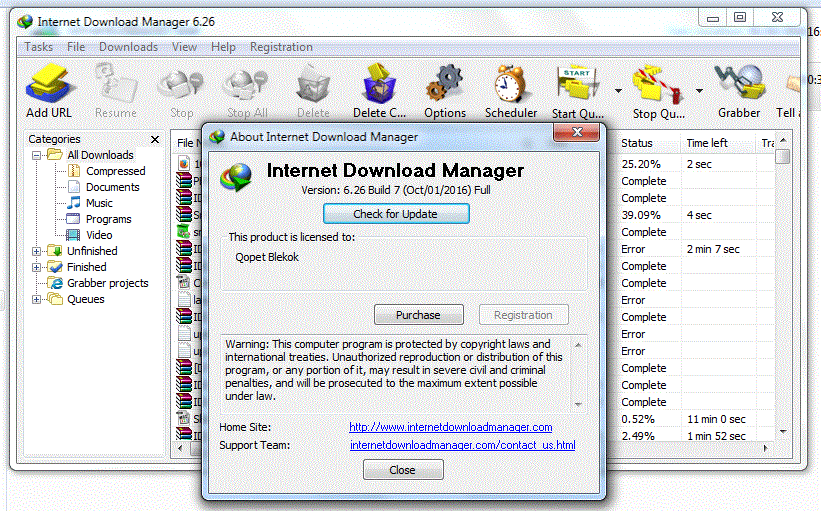This screenshot has width=821, height=511.
Task: Open the Stop Queue dropdown arrow
Action: [x=699, y=91]
